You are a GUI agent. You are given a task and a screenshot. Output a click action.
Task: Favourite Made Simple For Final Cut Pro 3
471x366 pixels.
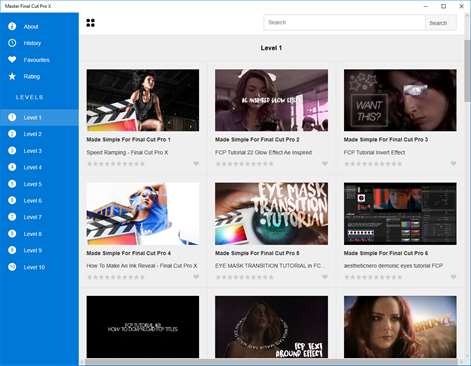point(453,164)
